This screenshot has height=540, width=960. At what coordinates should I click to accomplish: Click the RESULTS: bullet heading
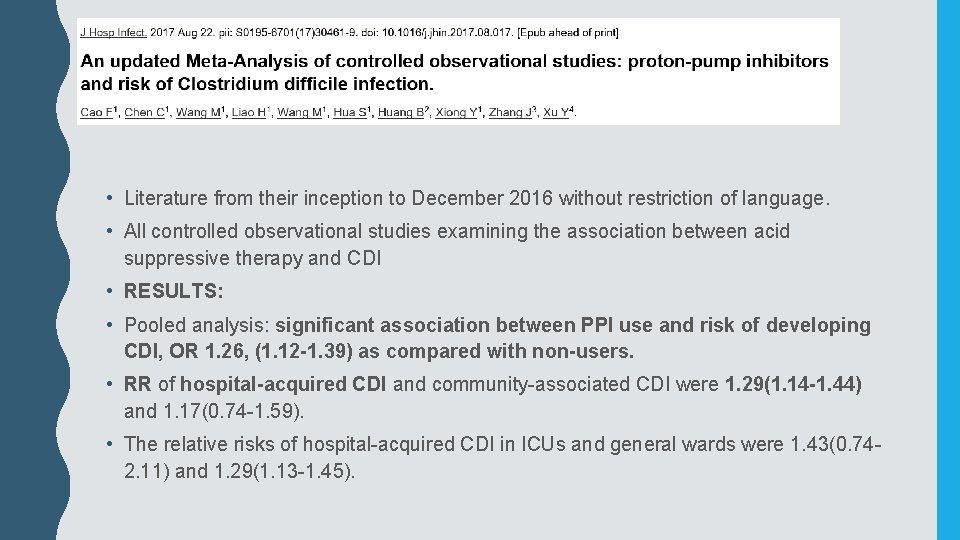[x=174, y=291]
